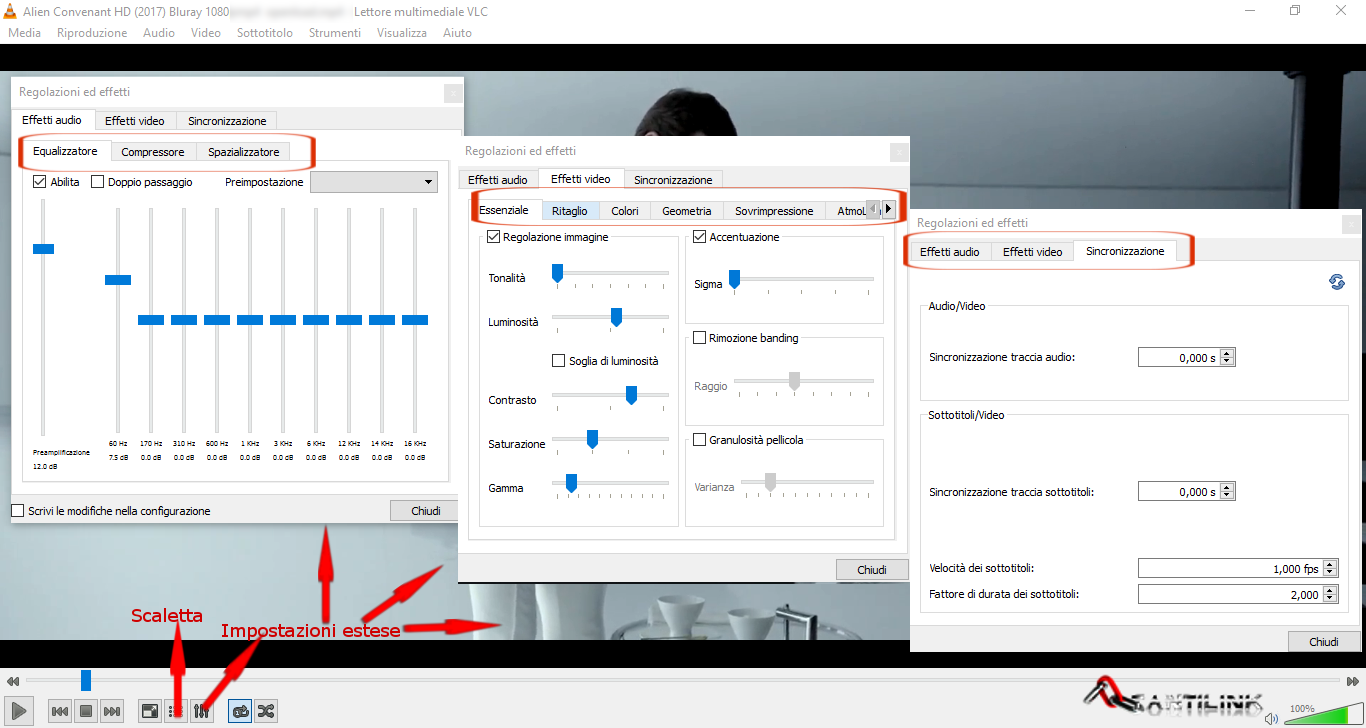Toggle the shuffle/random icon
This screenshot has width=1366, height=728.
click(x=266, y=711)
